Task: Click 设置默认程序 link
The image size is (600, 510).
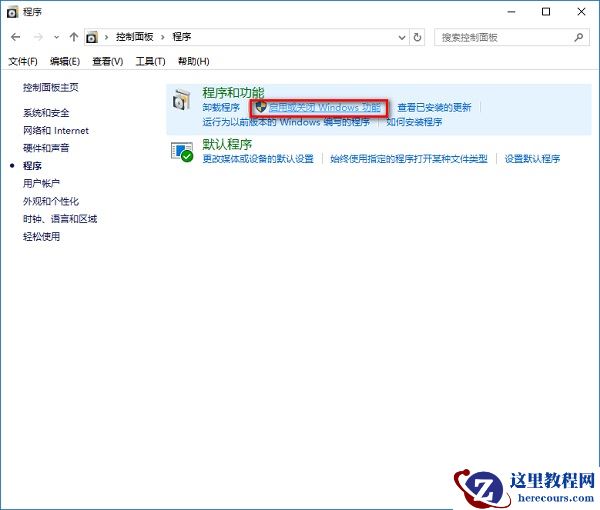Action: click(x=532, y=159)
